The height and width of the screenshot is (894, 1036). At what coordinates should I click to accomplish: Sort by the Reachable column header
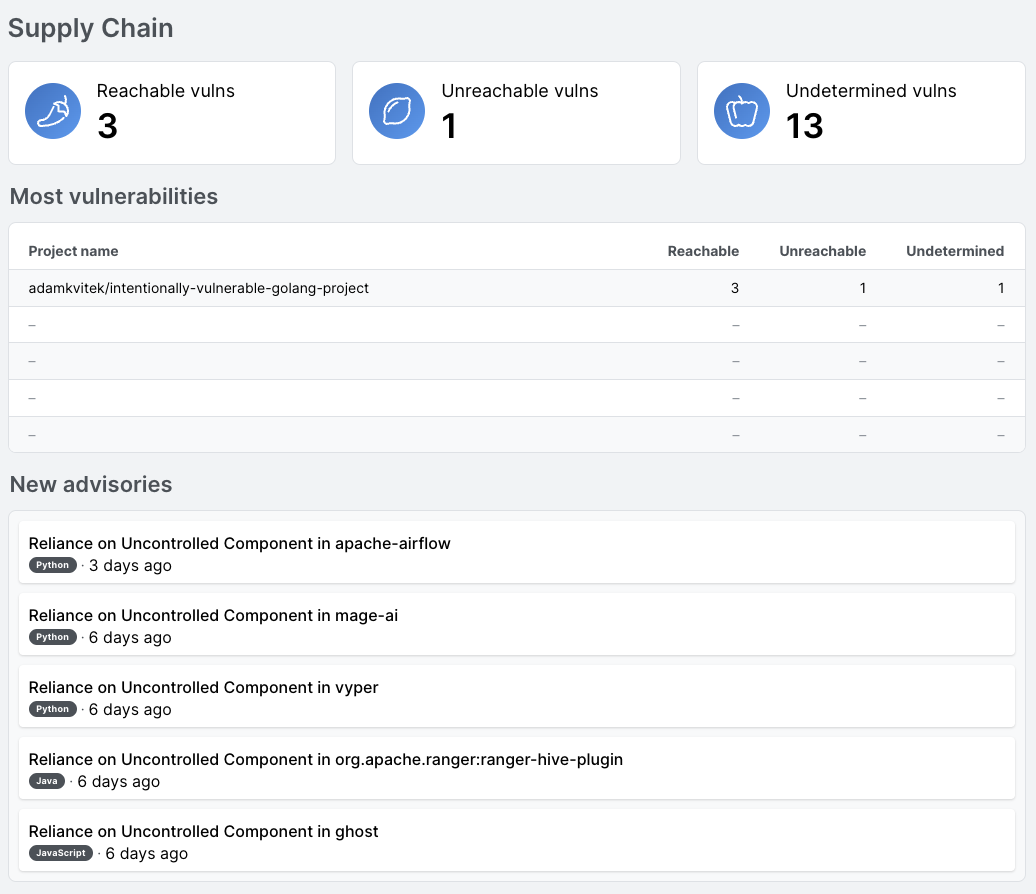[703, 251]
